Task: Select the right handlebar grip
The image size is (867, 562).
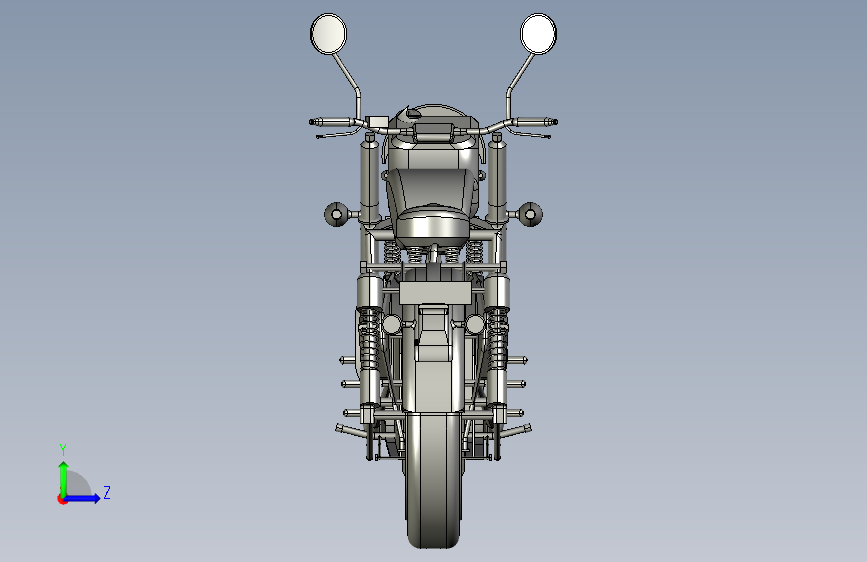Action: pos(536,122)
